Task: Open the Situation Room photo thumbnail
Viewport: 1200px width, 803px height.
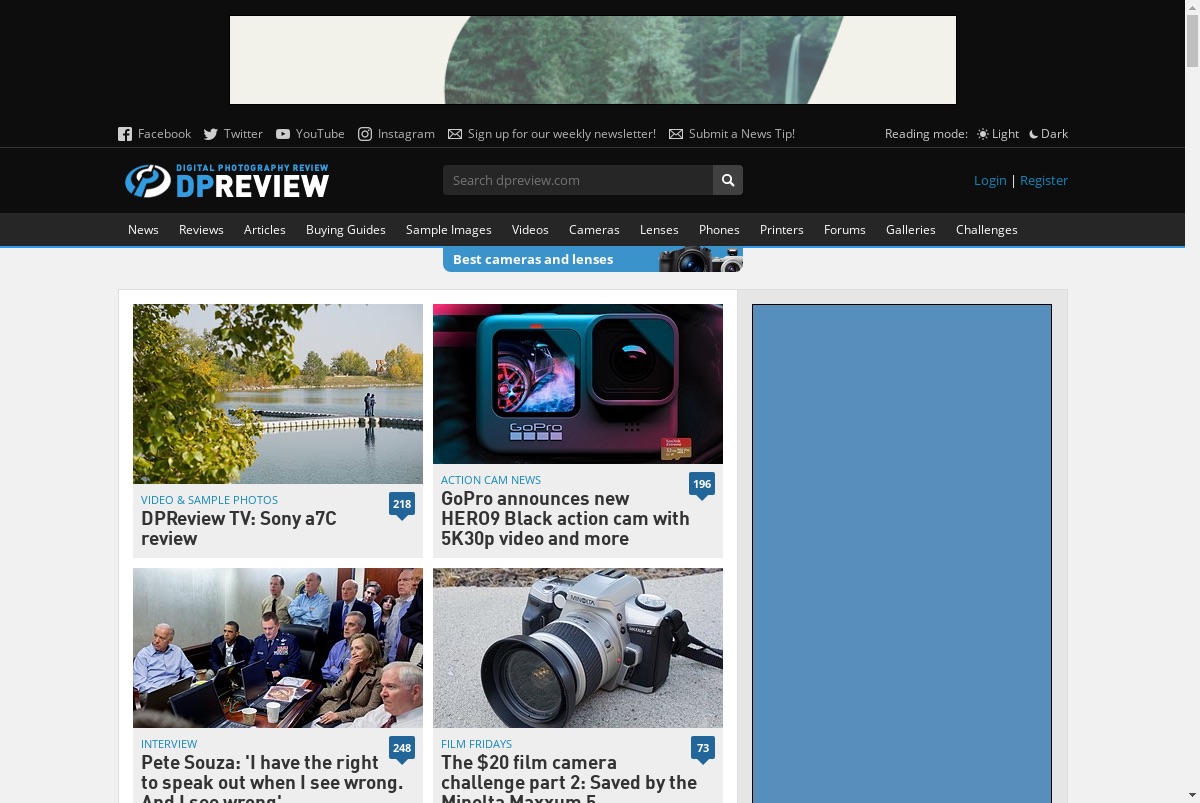Action: coord(278,648)
